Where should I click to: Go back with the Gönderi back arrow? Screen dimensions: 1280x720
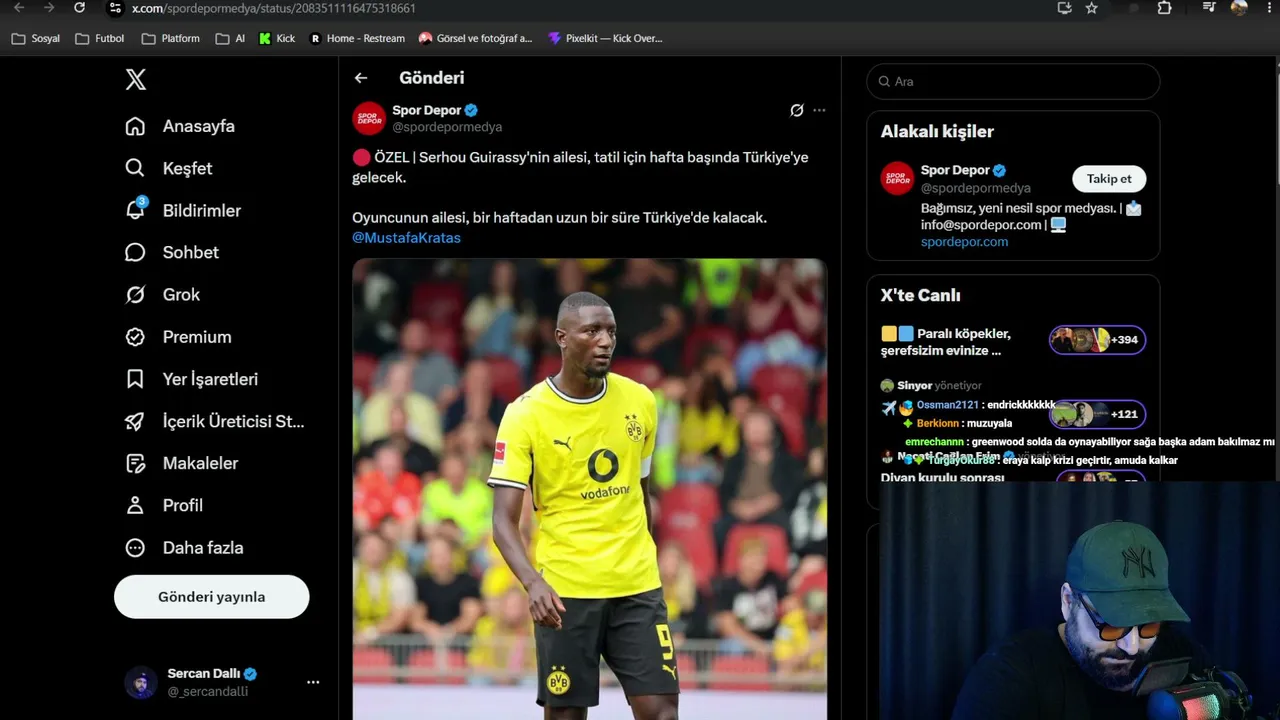pyautogui.click(x=361, y=78)
